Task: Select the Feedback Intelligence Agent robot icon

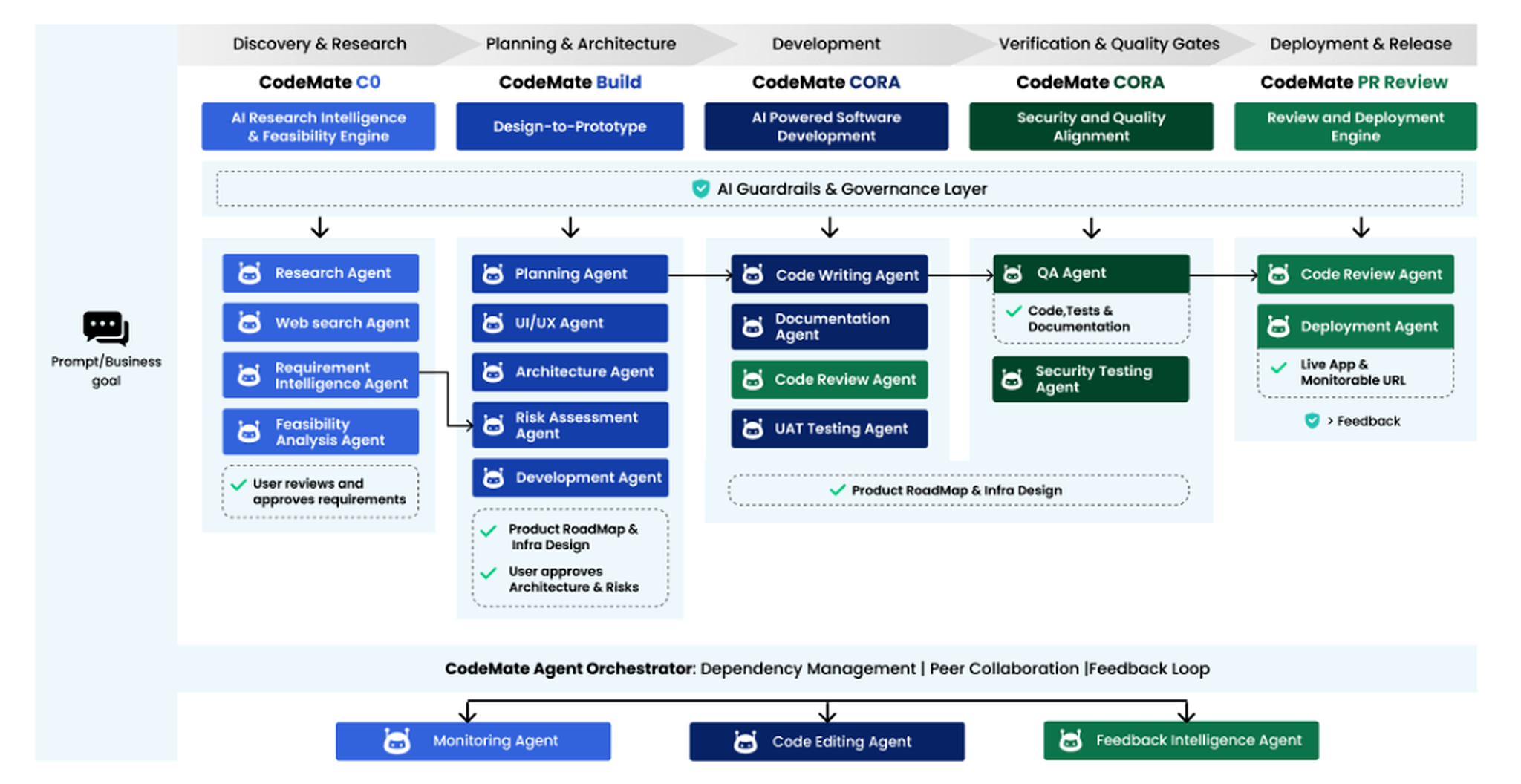Action: (1071, 740)
